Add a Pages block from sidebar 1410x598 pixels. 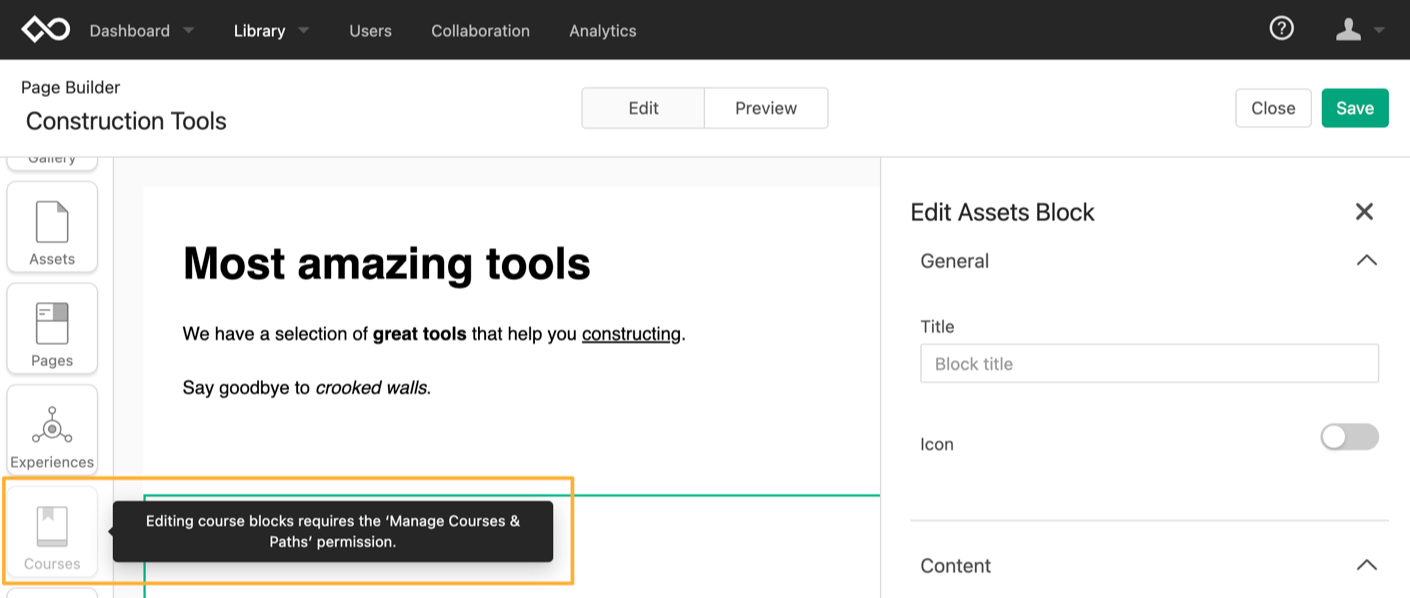pos(52,329)
